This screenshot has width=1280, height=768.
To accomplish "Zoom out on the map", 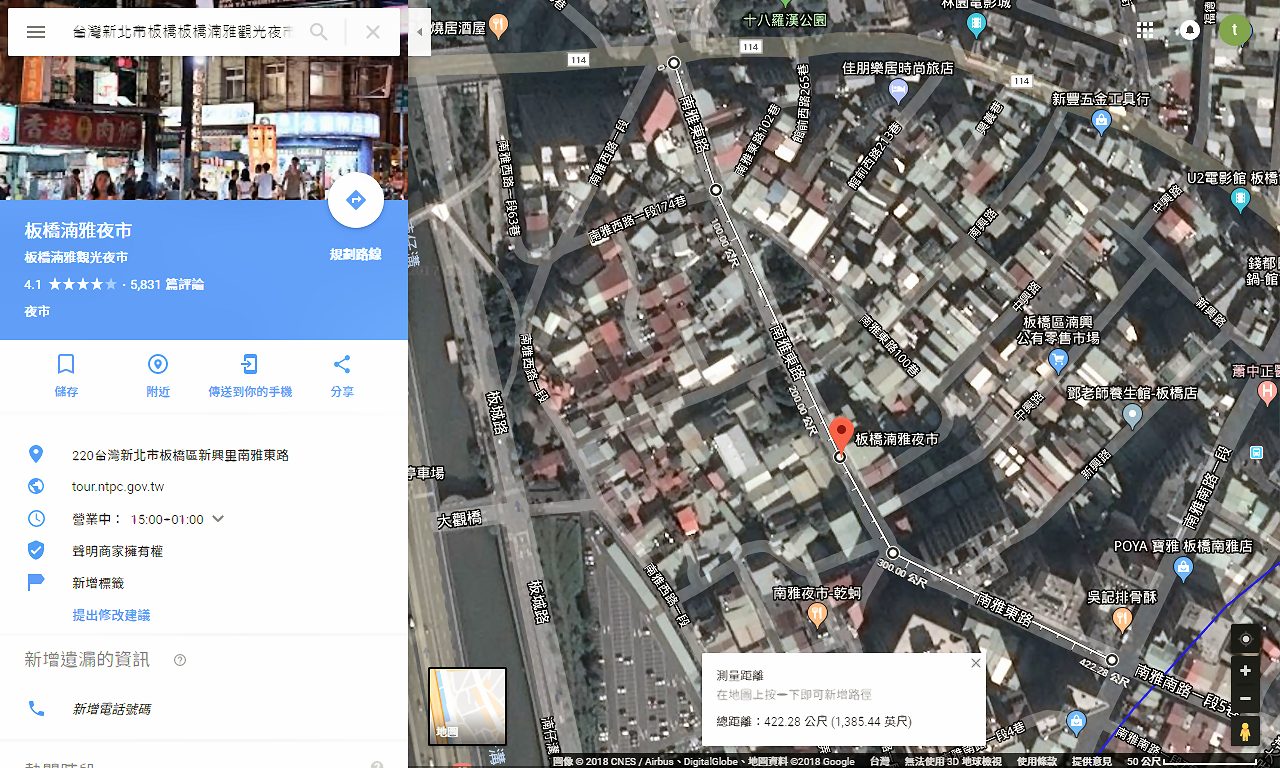I will tap(1245, 698).
